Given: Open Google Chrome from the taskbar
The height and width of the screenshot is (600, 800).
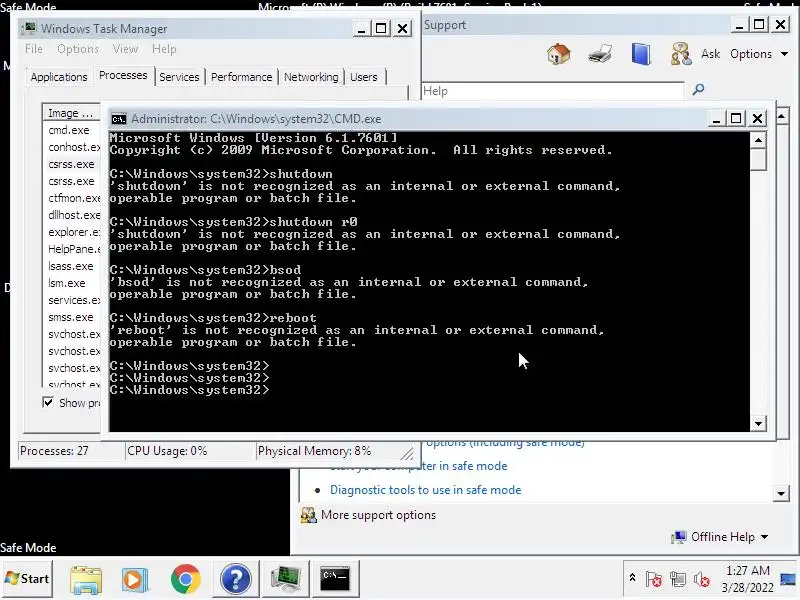Looking at the screenshot, I should tap(186, 579).
